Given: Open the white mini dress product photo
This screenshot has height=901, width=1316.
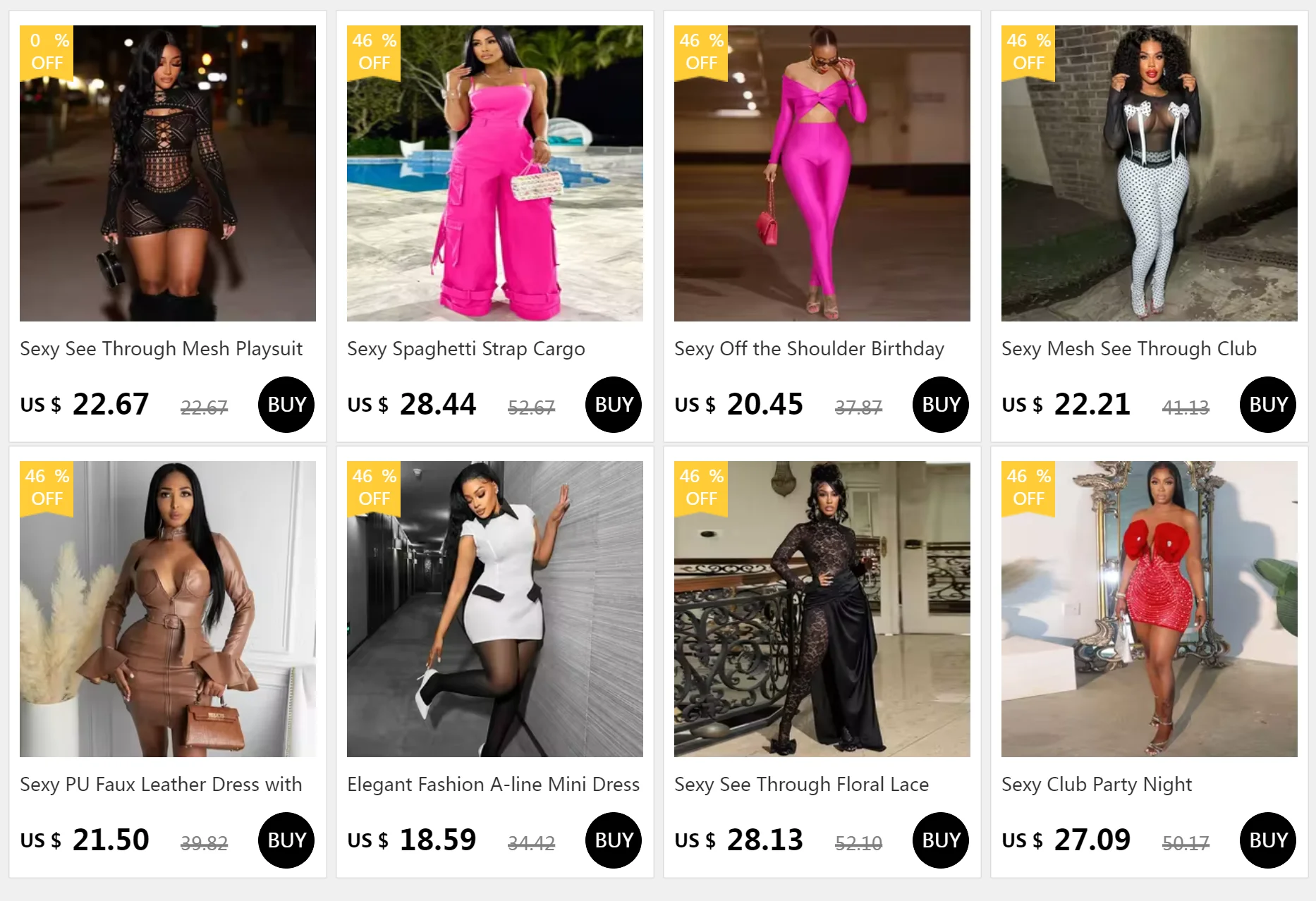Looking at the screenshot, I should pos(495,609).
